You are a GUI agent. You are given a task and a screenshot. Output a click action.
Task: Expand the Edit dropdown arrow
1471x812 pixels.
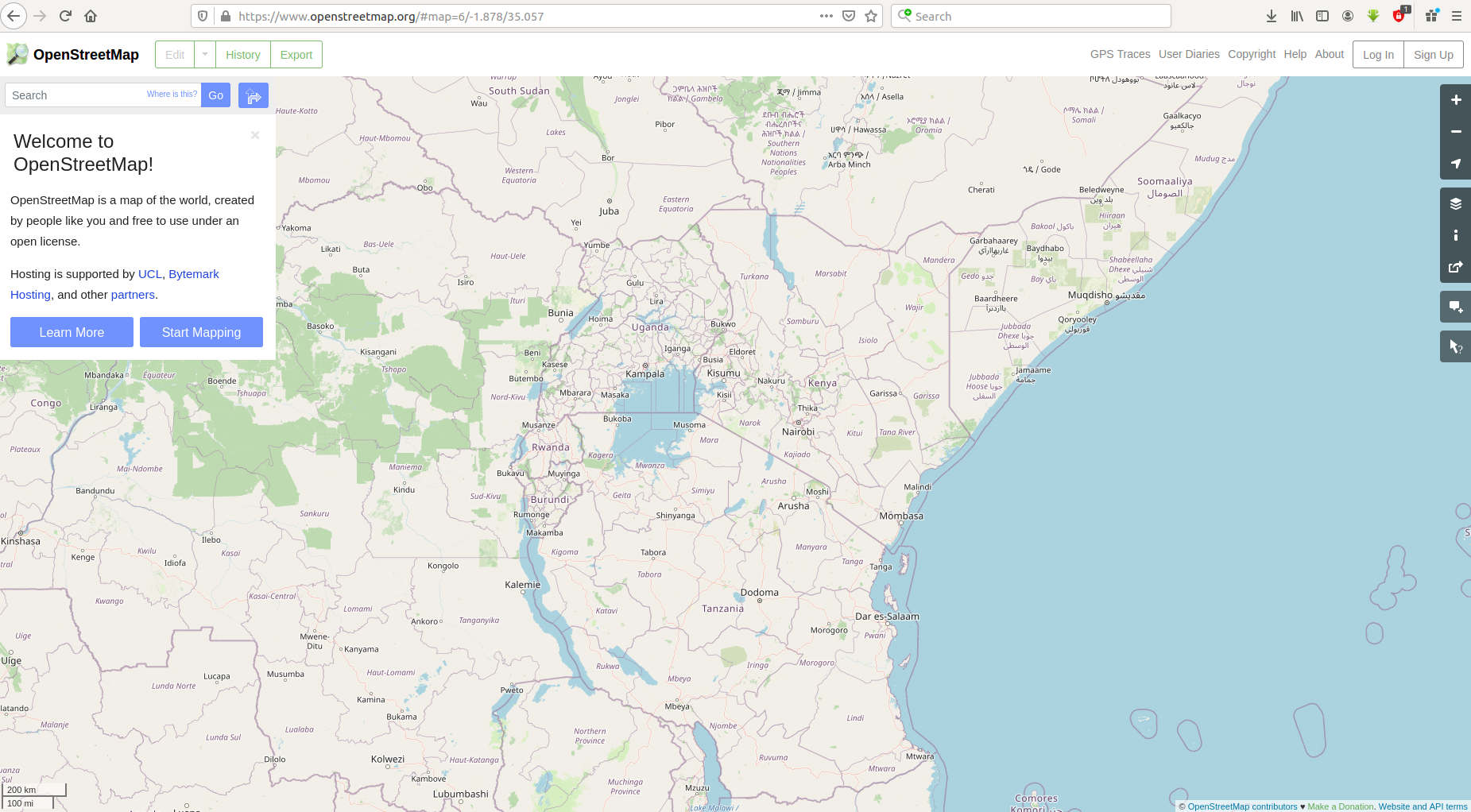(205, 55)
